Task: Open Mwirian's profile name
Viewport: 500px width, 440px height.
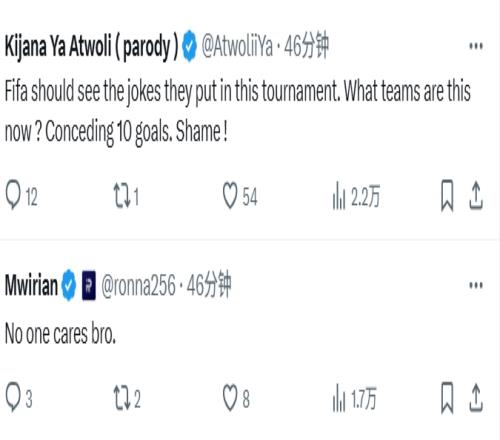Action: (x=31, y=285)
